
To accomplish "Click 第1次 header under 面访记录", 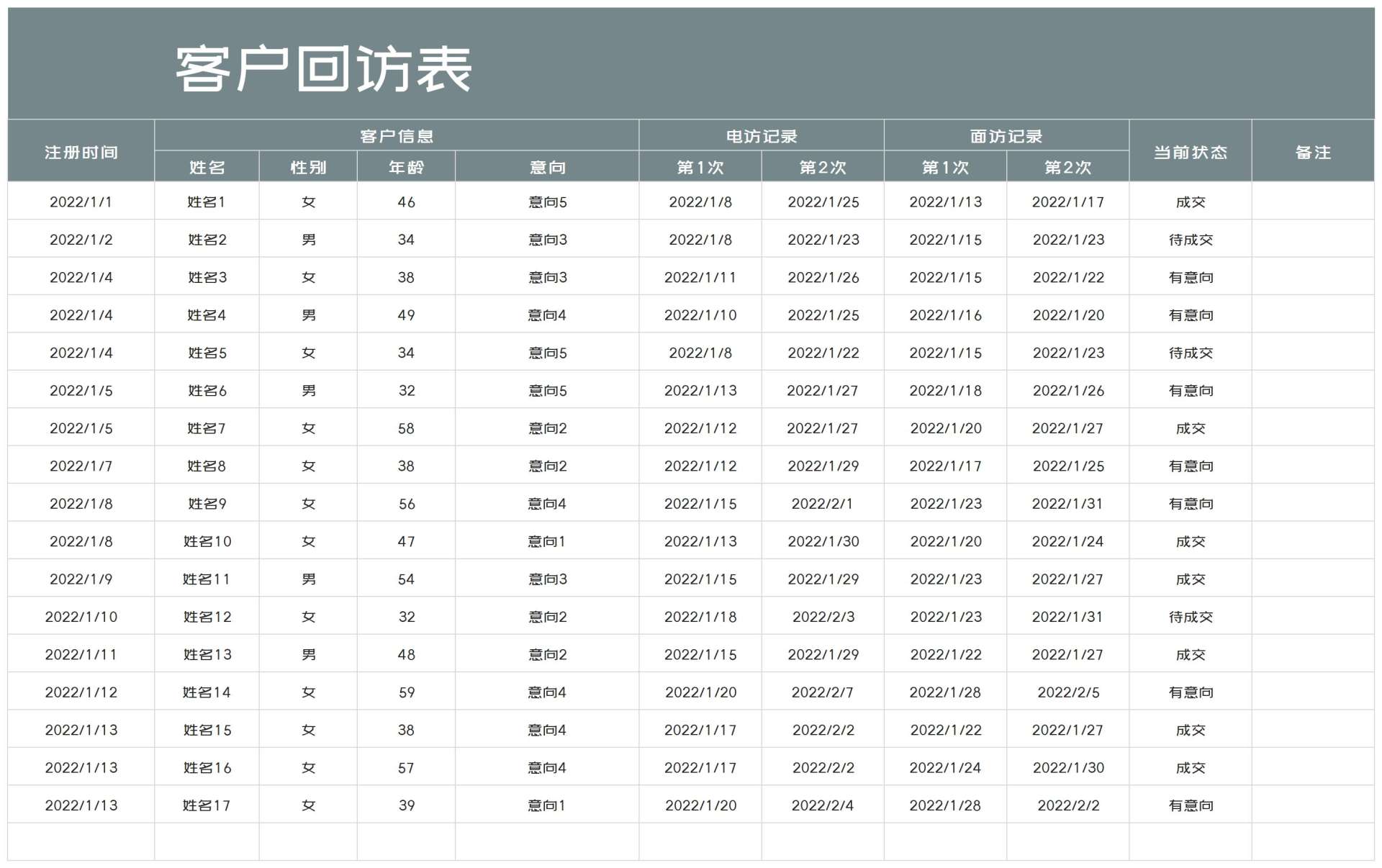I will click(x=946, y=168).
